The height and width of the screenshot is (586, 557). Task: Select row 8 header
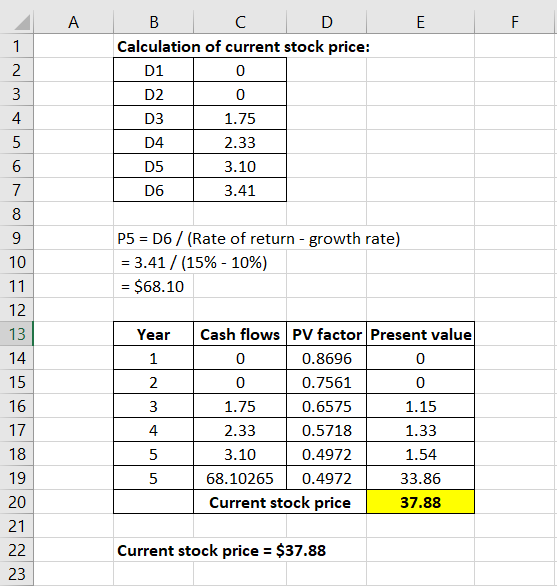tap(16, 214)
